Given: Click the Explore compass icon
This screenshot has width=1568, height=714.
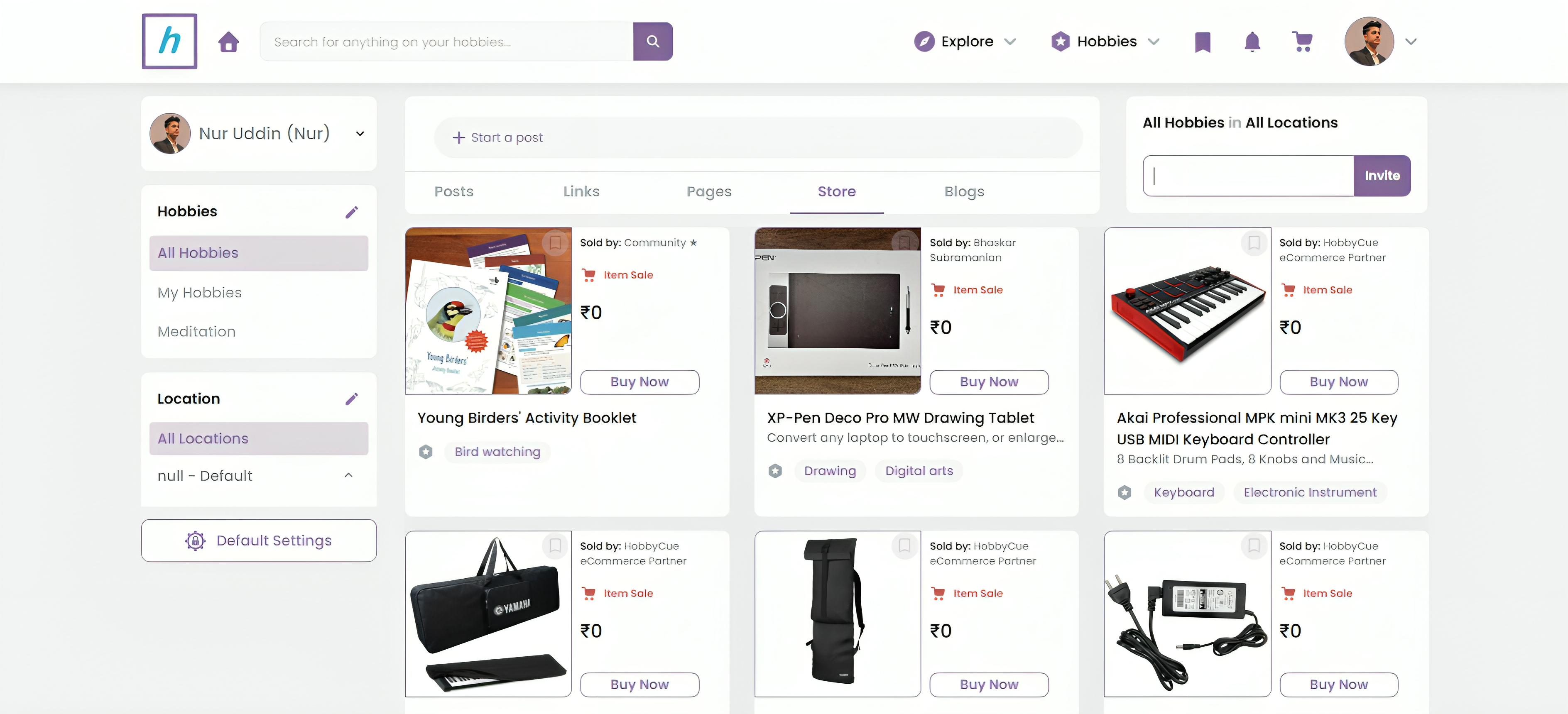Looking at the screenshot, I should tap(924, 42).
